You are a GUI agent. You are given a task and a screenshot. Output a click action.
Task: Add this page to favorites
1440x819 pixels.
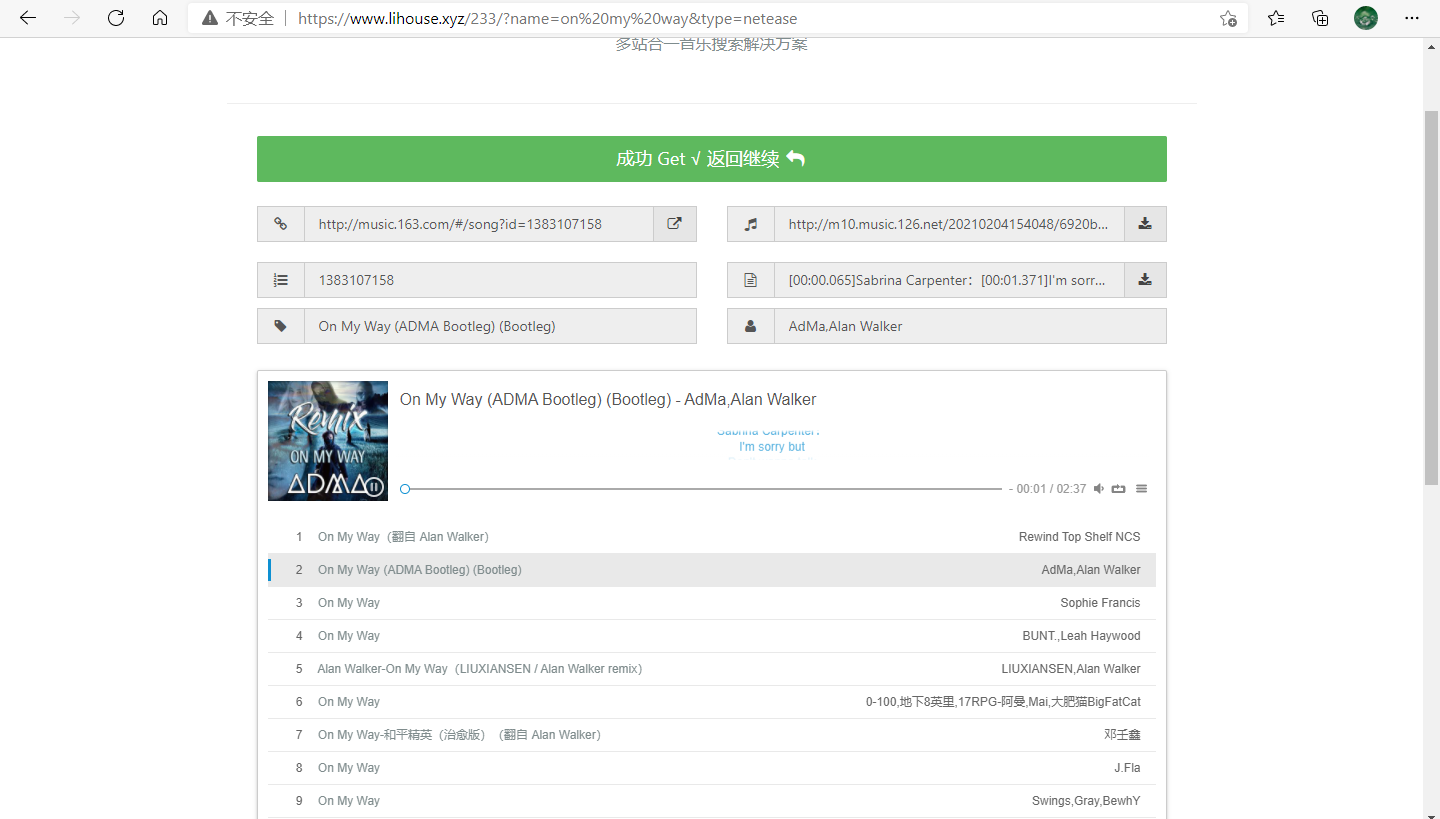pos(1228,18)
